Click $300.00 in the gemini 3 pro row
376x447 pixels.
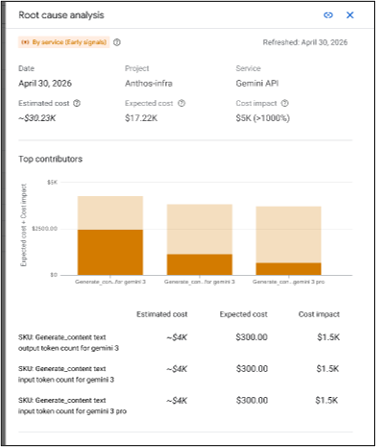[x=252, y=400]
